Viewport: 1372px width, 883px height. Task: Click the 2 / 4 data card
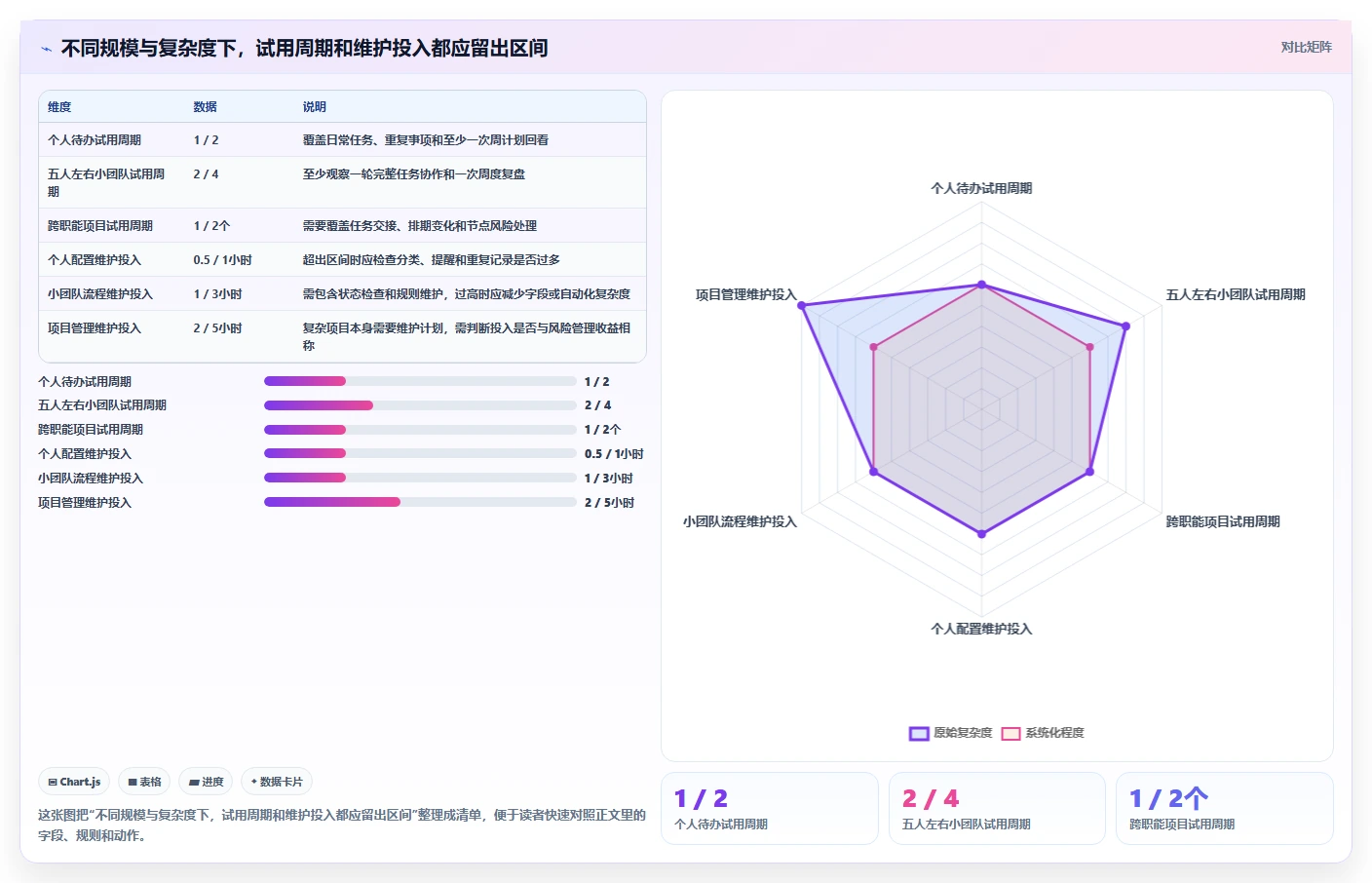click(x=997, y=808)
